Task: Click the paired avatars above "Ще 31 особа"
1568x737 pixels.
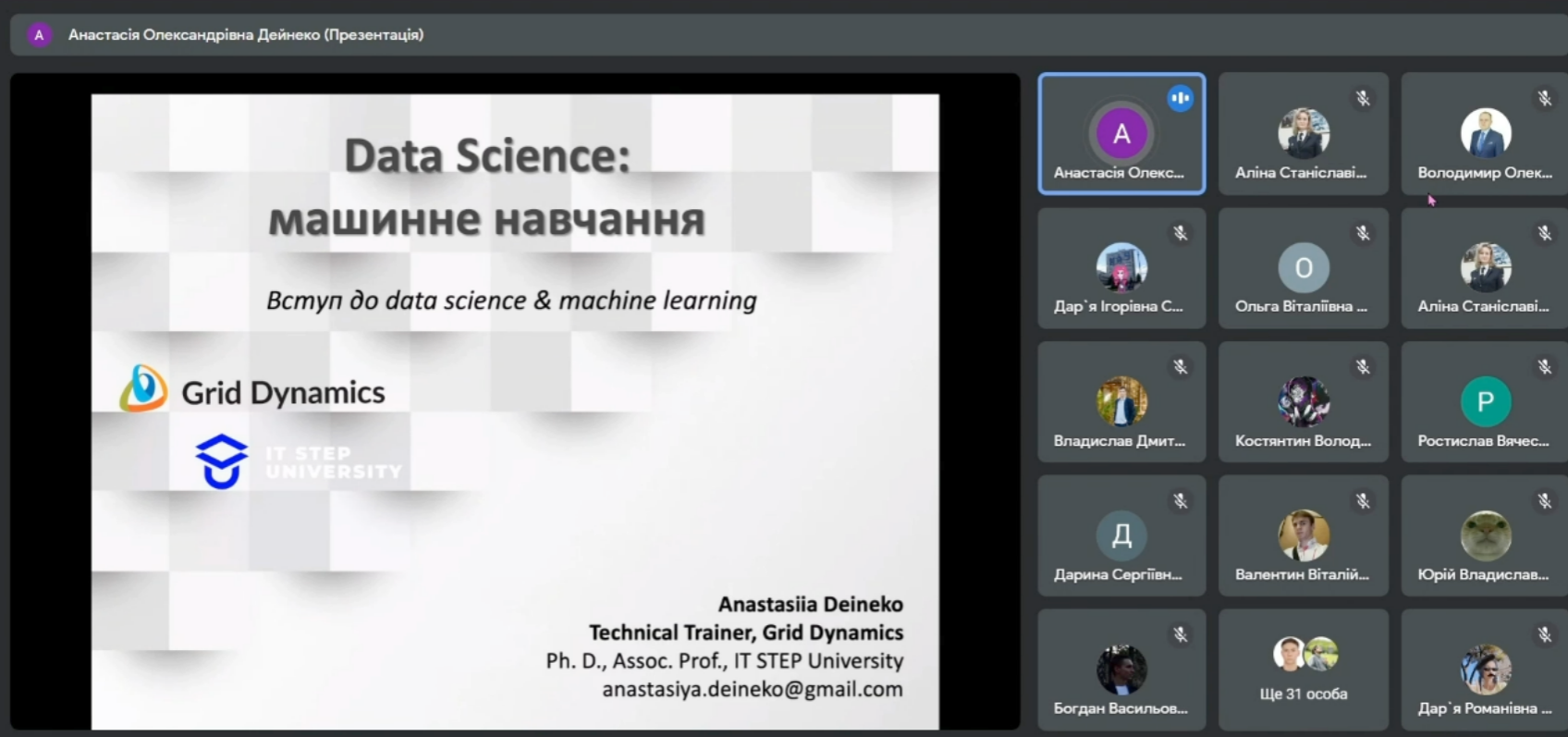Action: point(1305,654)
